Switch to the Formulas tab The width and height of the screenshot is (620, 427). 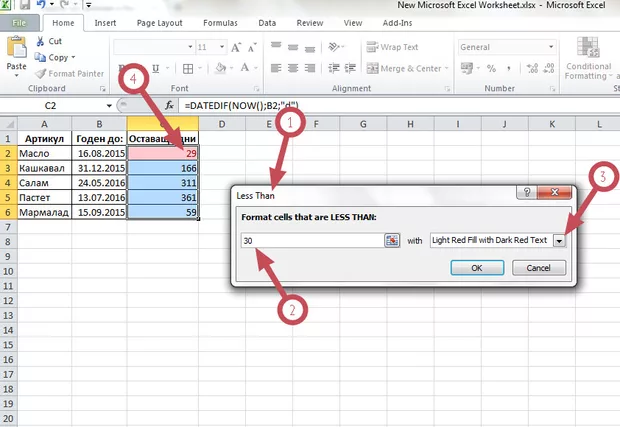click(220, 23)
